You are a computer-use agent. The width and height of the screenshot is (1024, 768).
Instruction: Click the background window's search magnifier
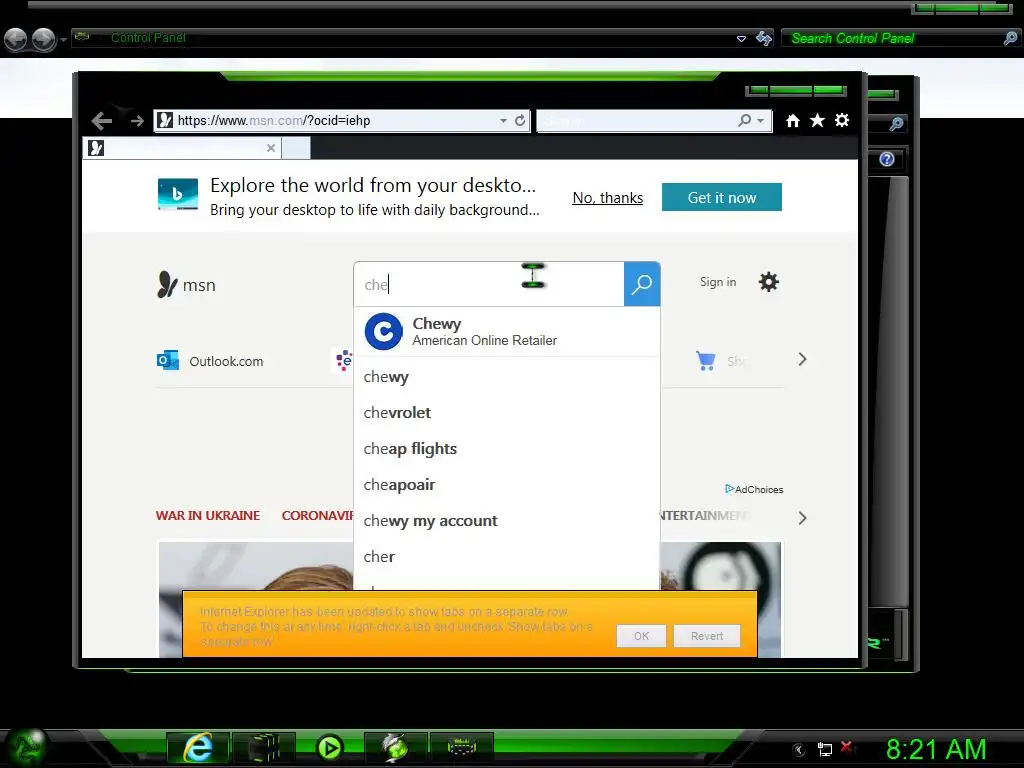[x=897, y=123]
